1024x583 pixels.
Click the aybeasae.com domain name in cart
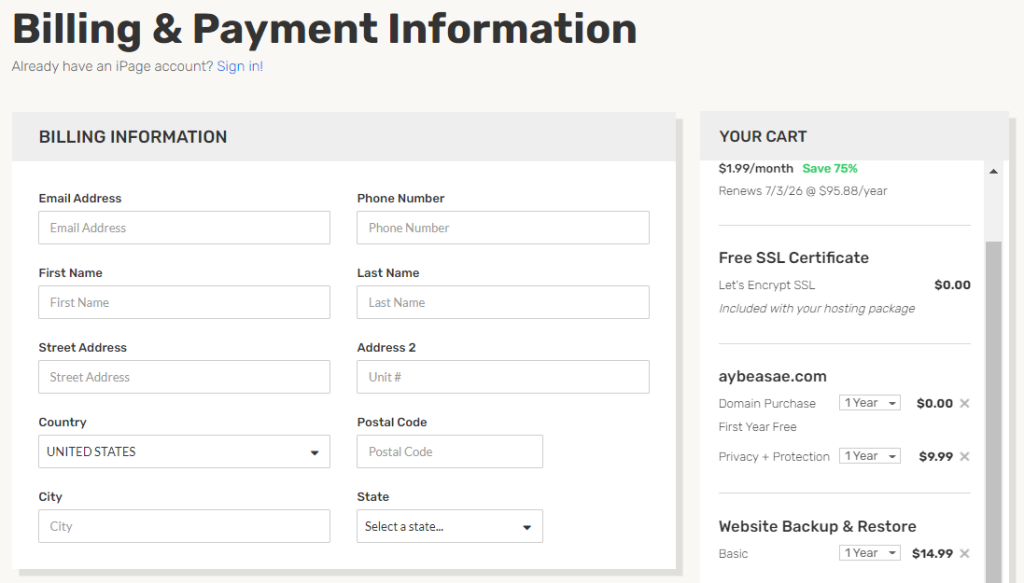pos(773,377)
